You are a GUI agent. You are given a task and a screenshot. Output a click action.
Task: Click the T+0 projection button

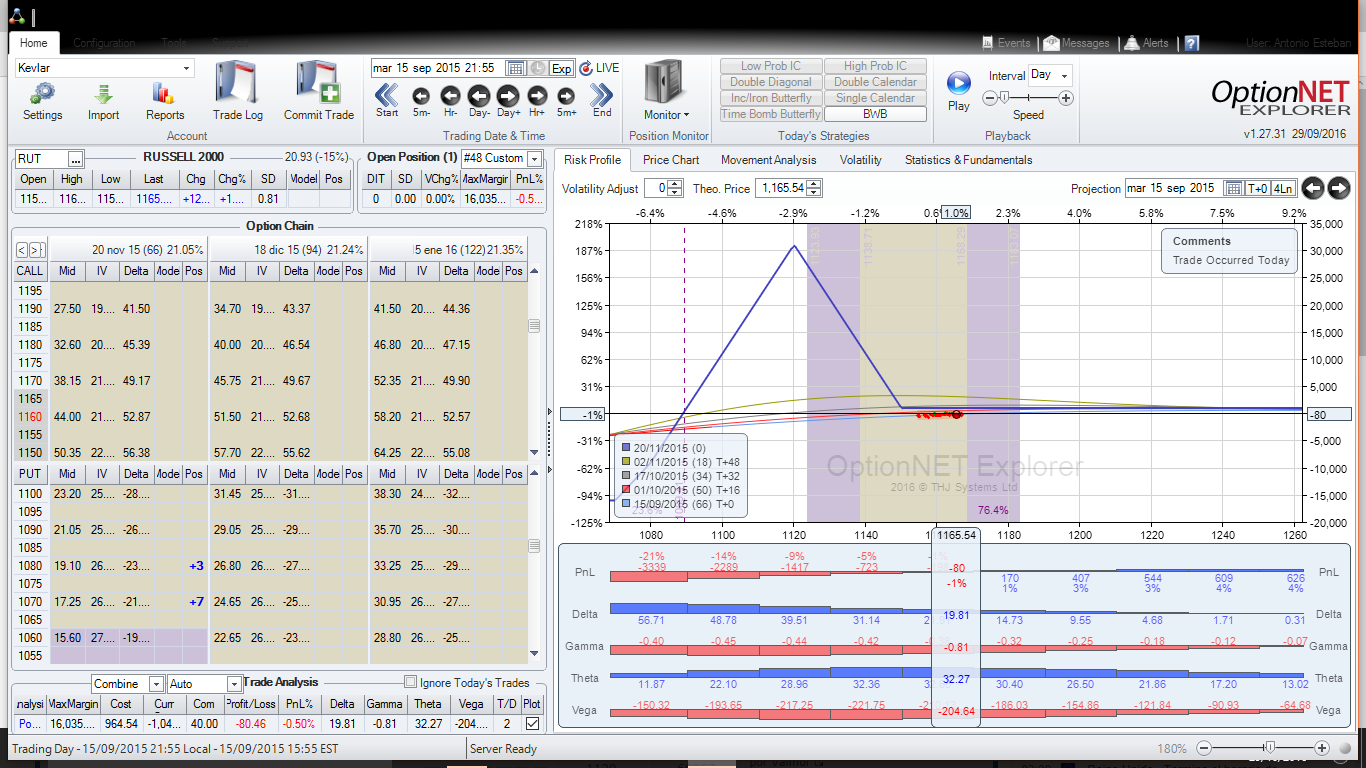pyautogui.click(x=1258, y=188)
